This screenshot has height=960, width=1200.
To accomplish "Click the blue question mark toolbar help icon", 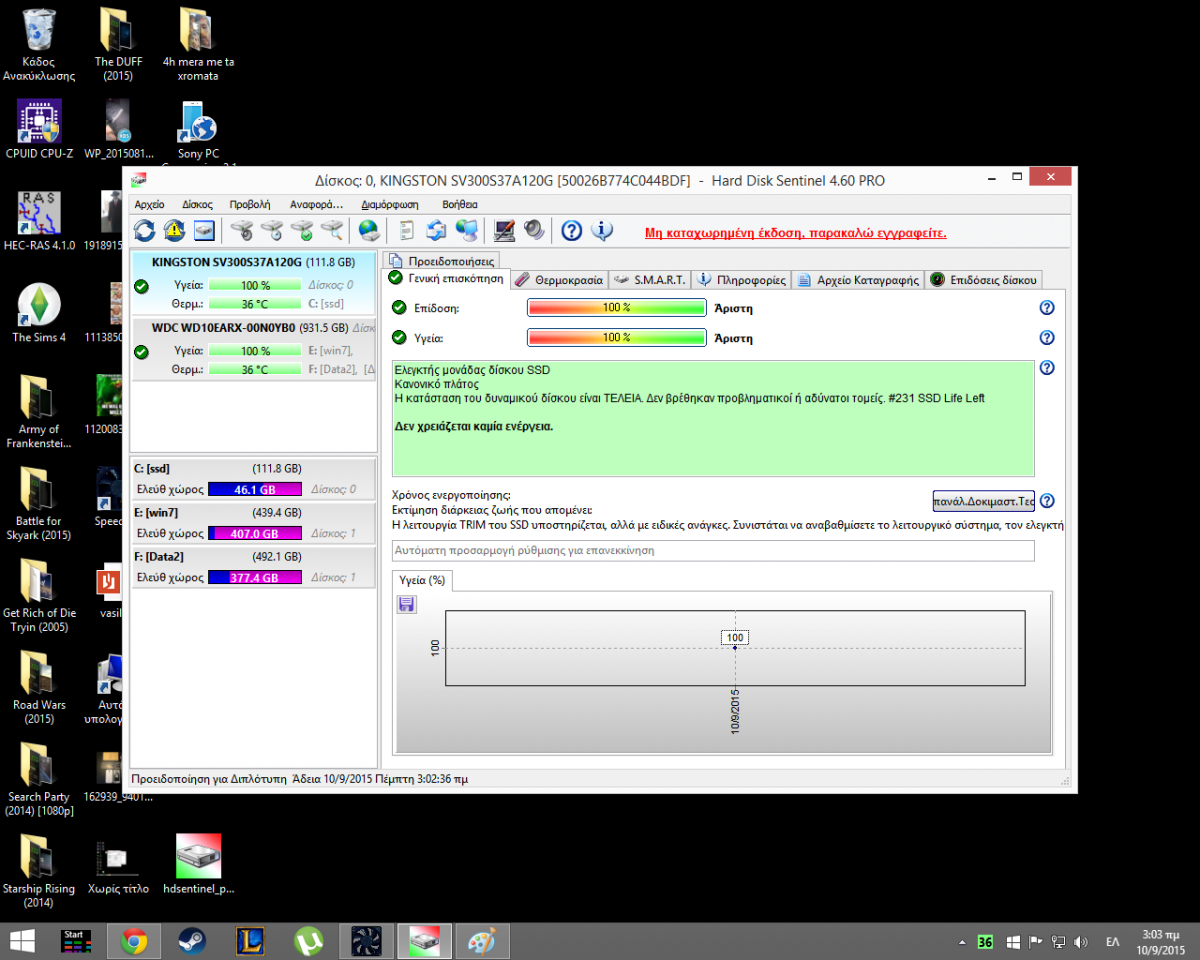I will coord(571,231).
